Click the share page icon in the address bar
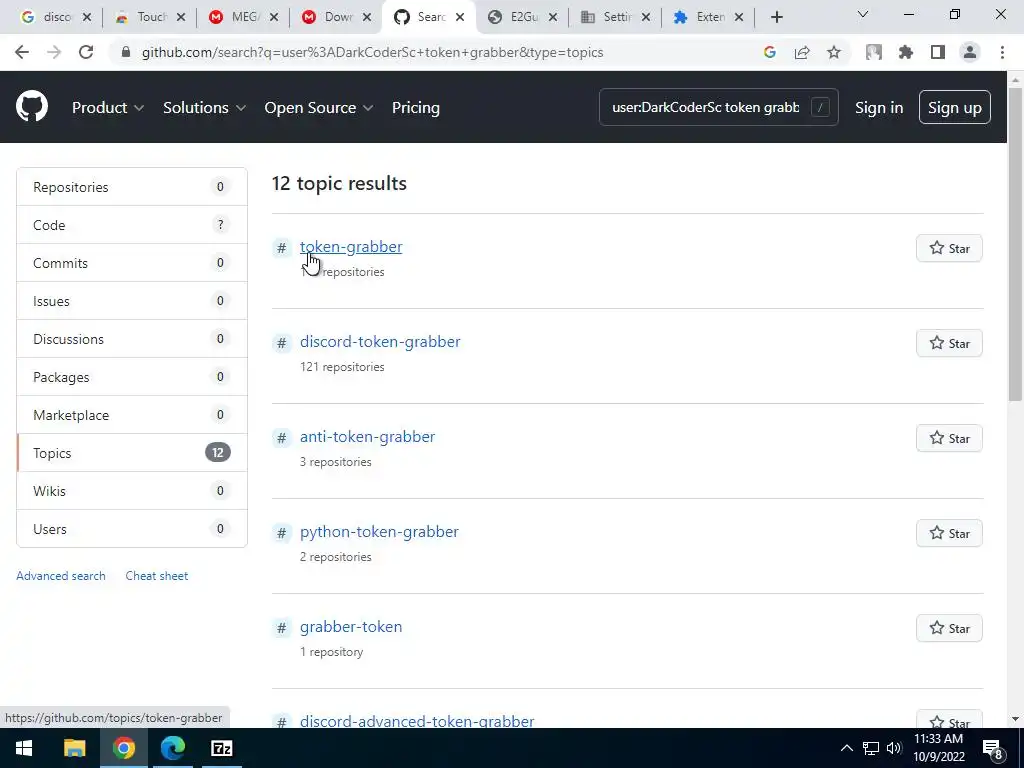This screenshot has width=1024, height=768. pyautogui.click(x=802, y=52)
